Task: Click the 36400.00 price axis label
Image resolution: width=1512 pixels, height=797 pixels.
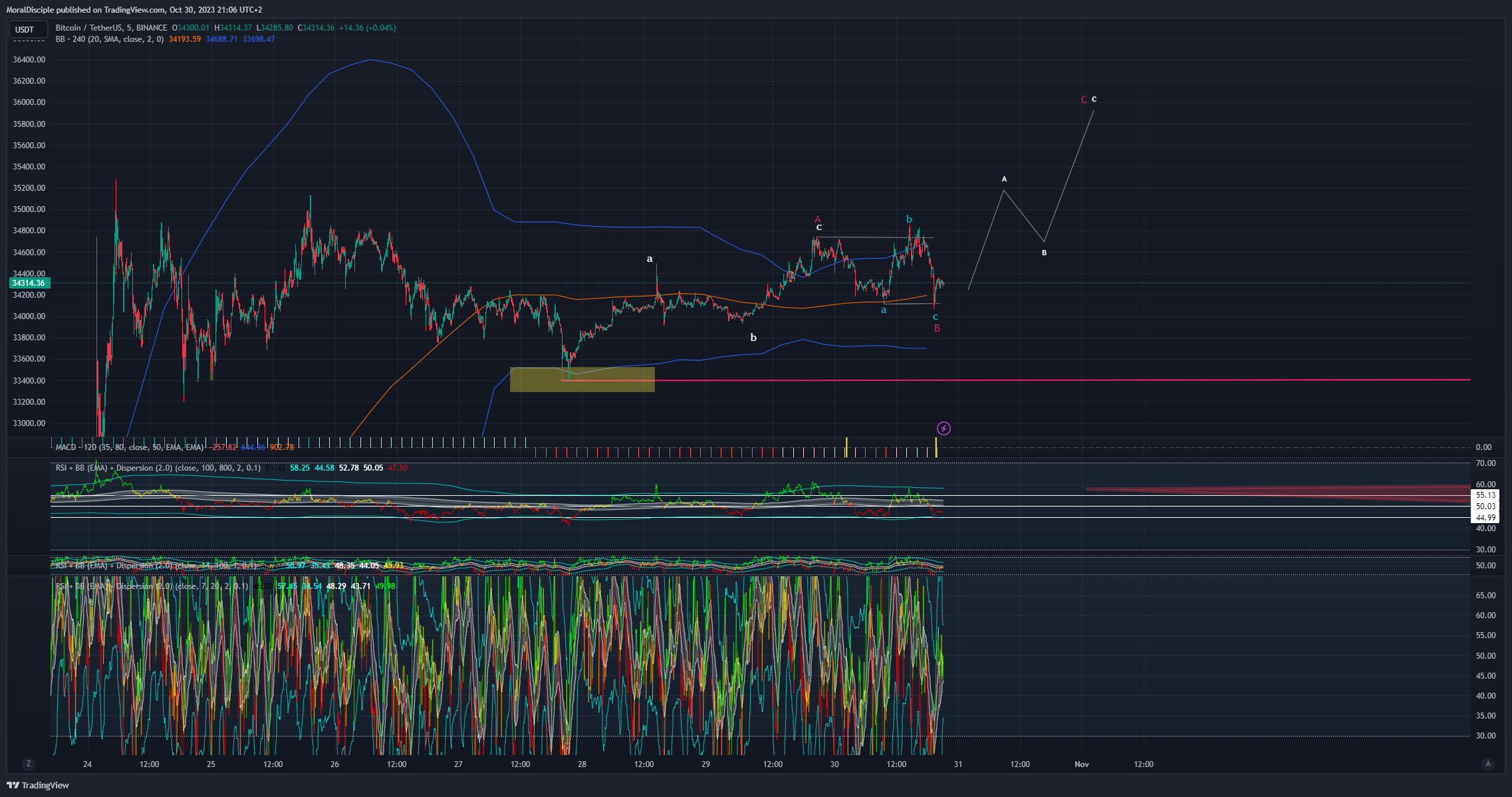Action: 29,60
